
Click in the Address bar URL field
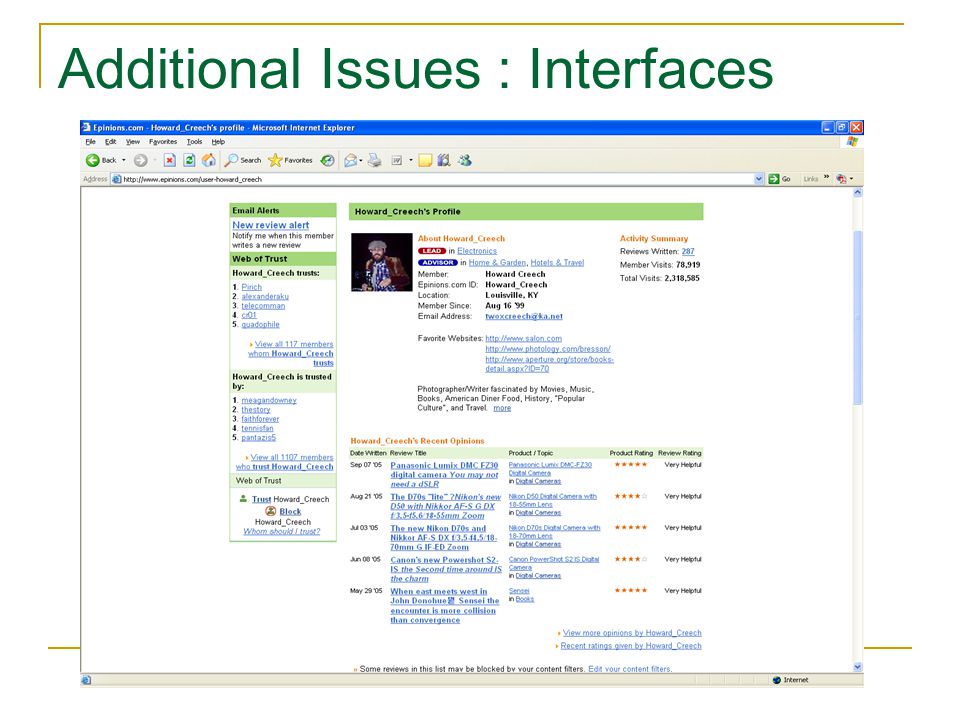[x=432, y=179]
